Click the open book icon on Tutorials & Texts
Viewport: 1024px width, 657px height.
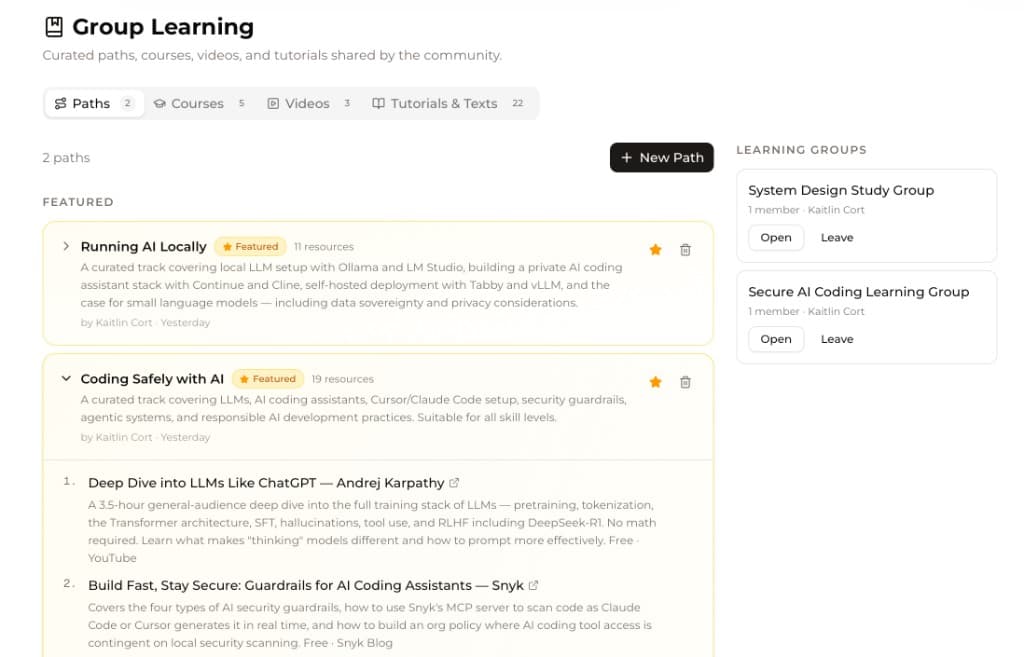377,103
